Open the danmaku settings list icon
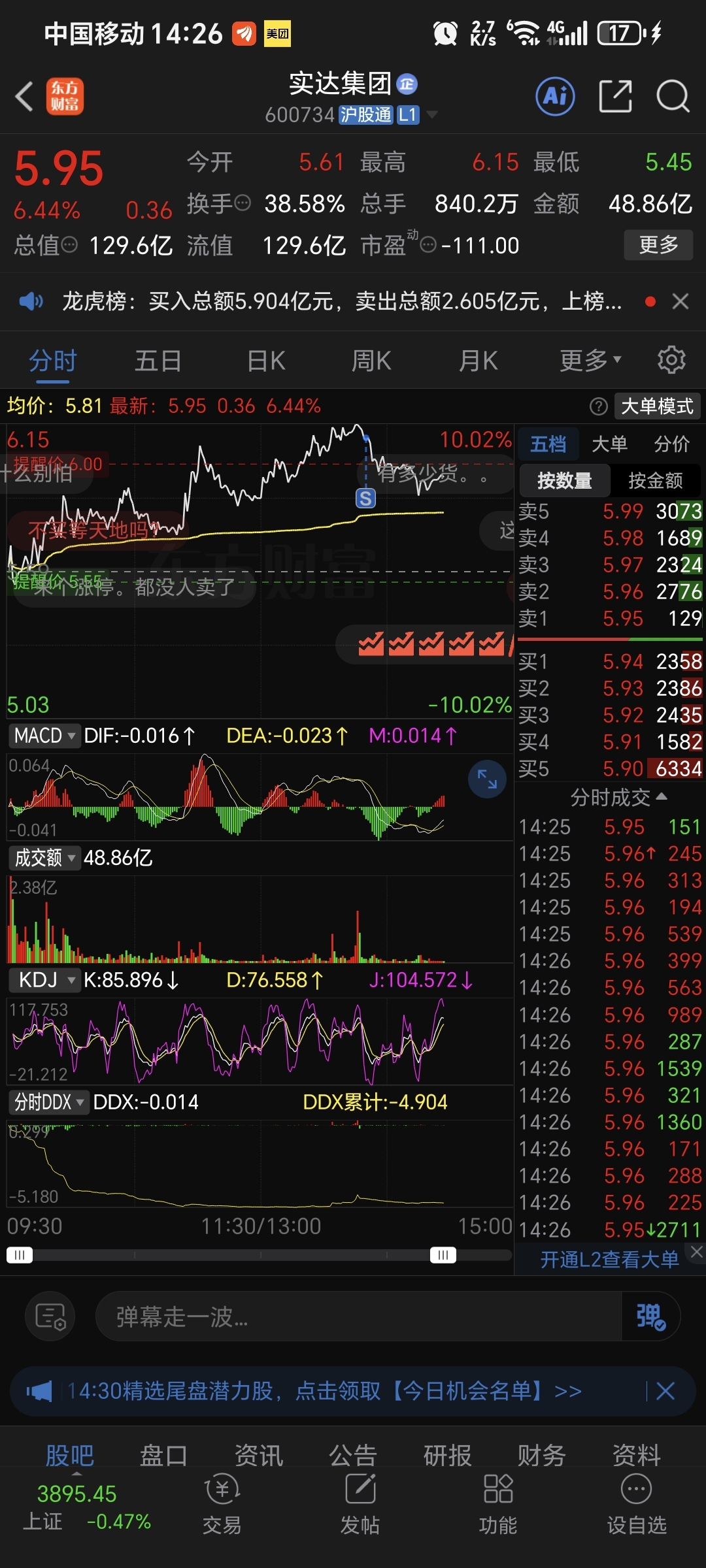The width and height of the screenshot is (706, 1568). pyautogui.click(x=50, y=1316)
